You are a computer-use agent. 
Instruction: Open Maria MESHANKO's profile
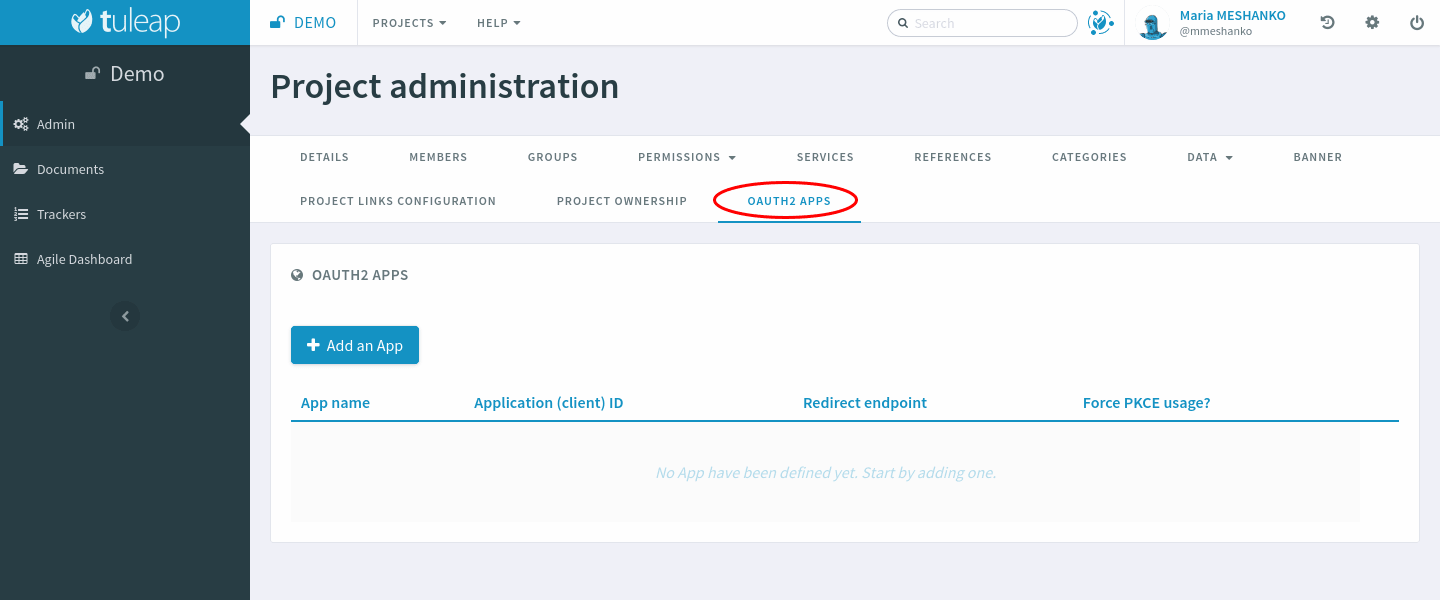click(x=1232, y=15)
